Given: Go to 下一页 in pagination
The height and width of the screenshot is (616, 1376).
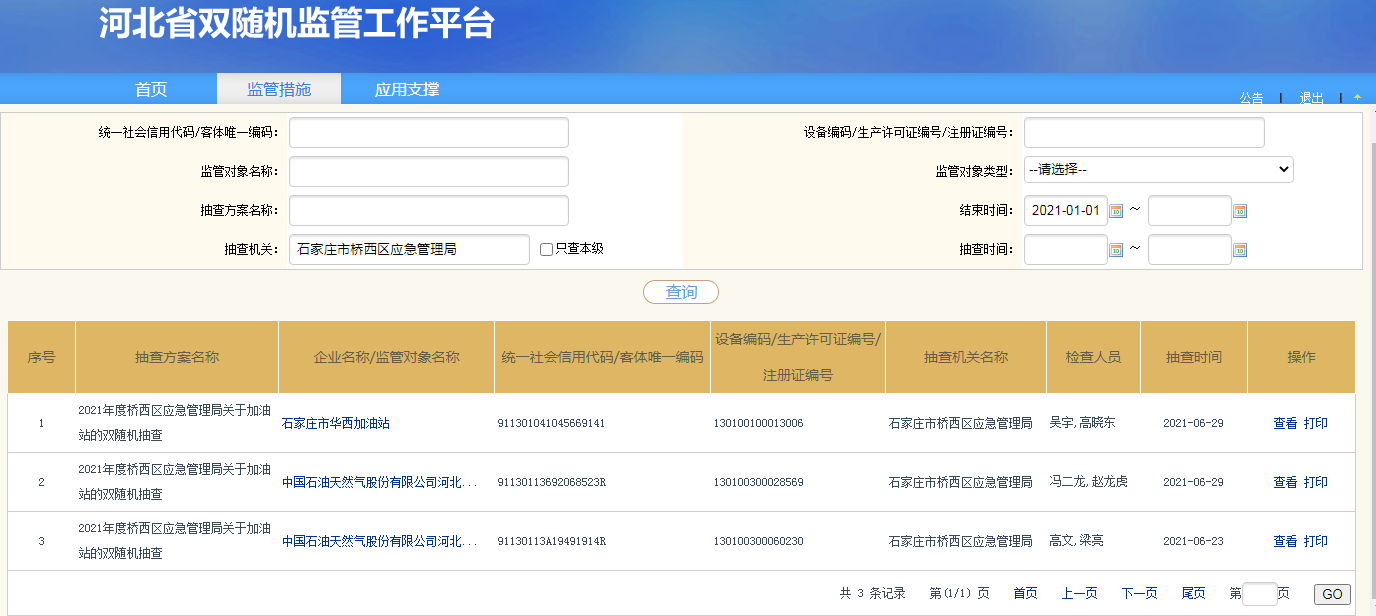Looking at the screenshot, I should [1139, 594].
